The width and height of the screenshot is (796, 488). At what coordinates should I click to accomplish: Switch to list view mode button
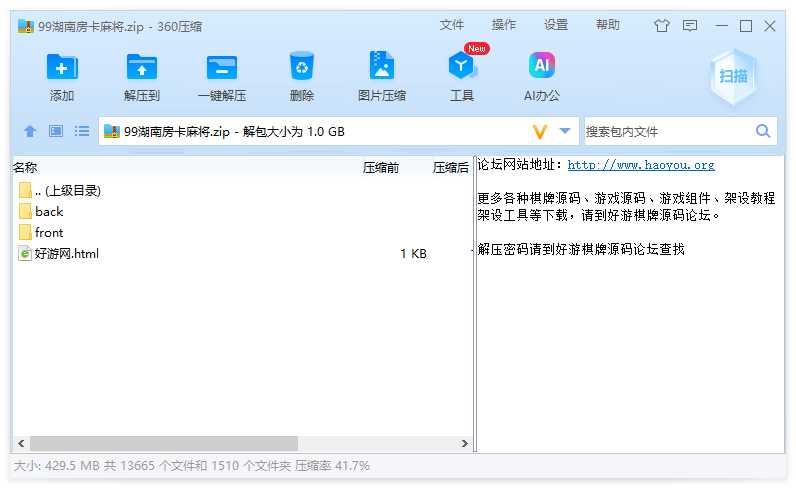point(82,131)
